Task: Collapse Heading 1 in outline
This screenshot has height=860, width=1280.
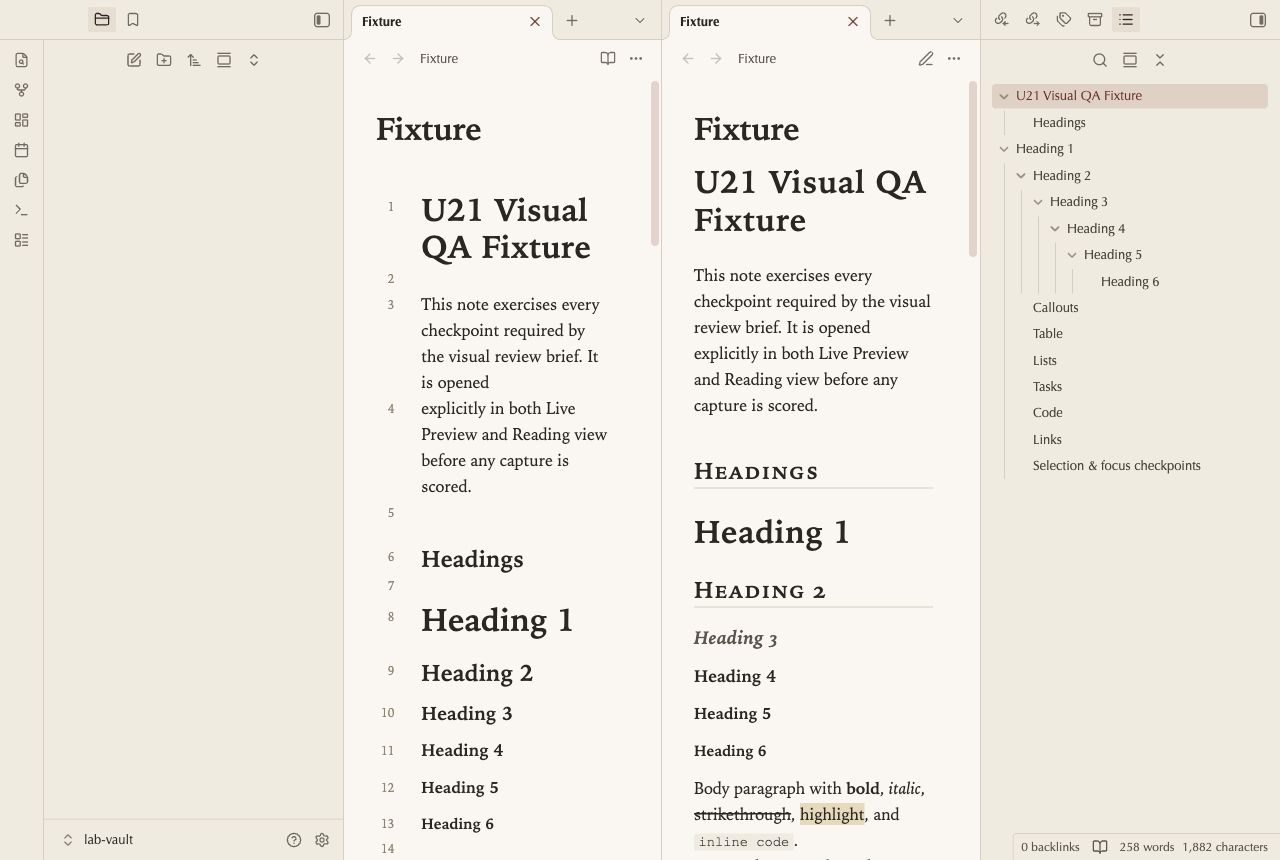Action: 1004,149
